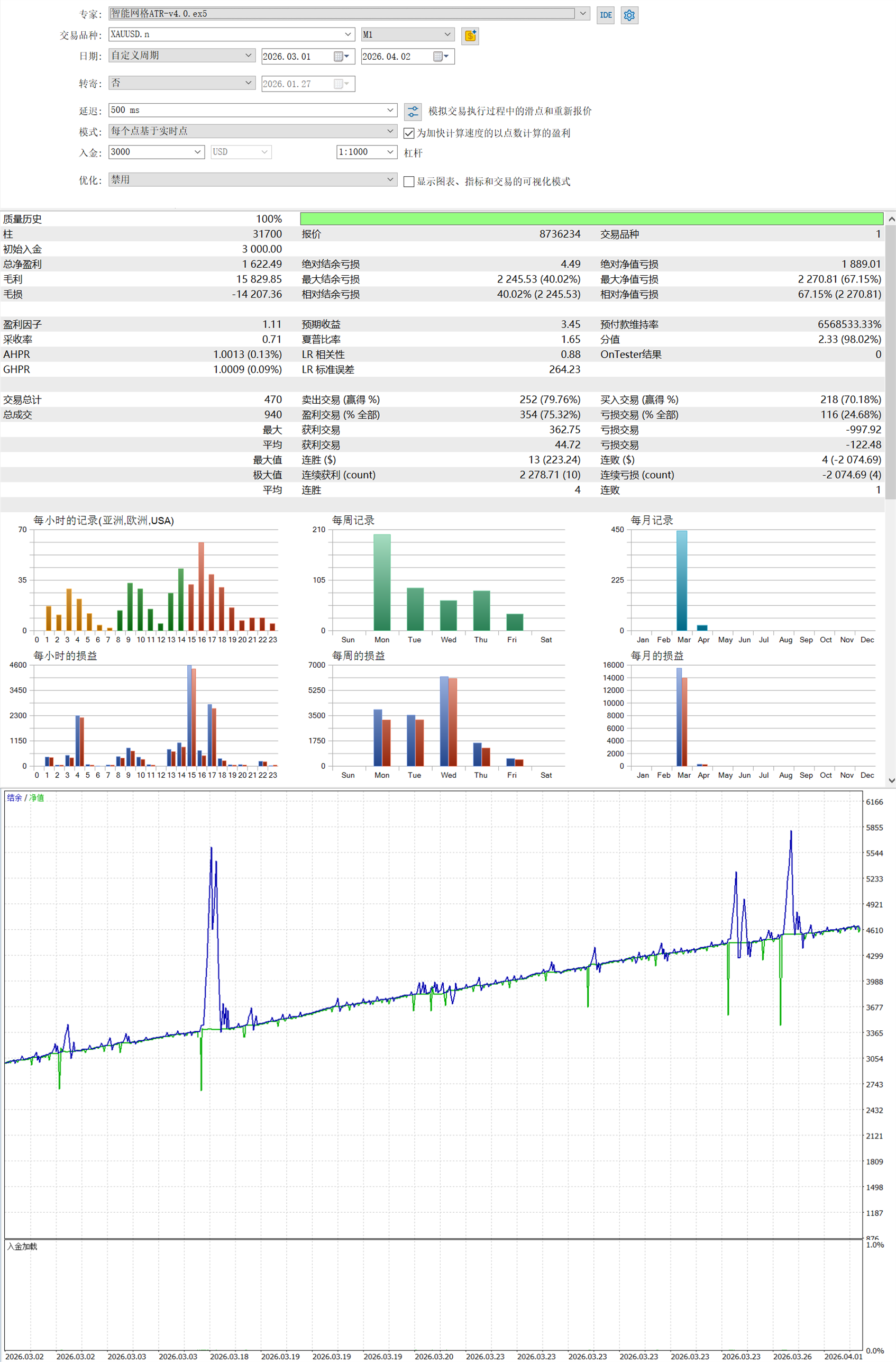Select the 夏普比率 value 1.65

pos(570,339)
